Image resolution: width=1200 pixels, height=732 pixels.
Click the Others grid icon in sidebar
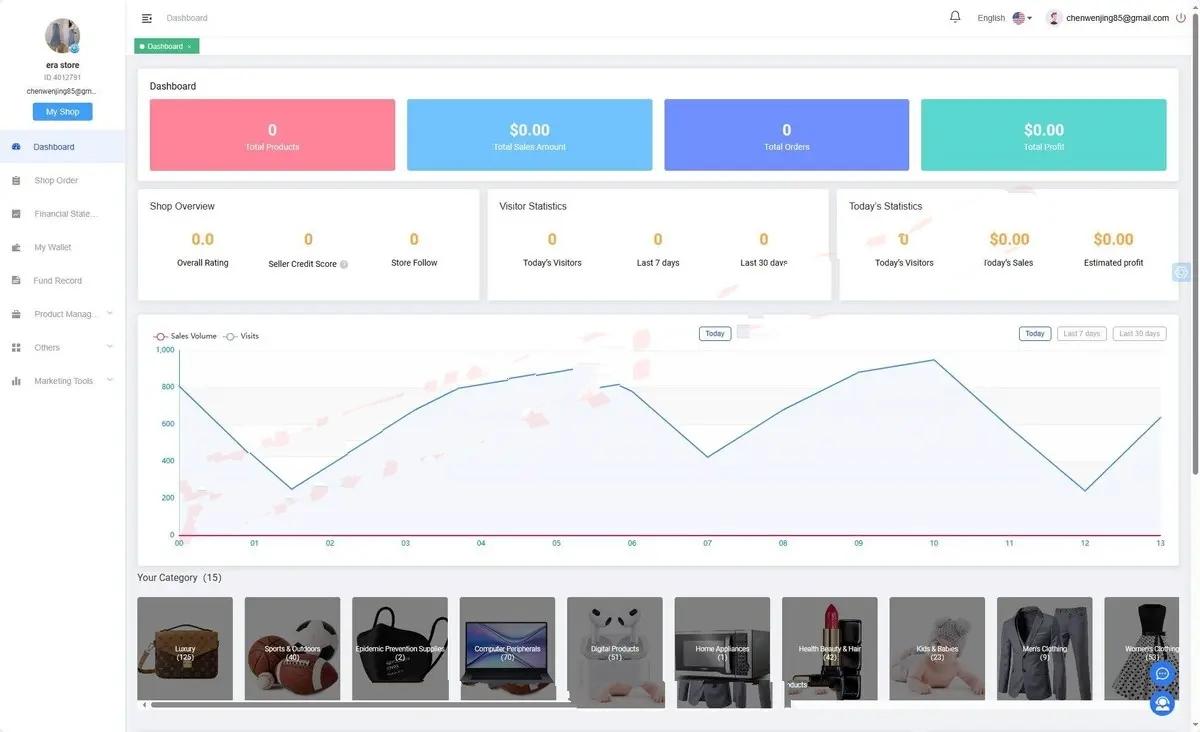(16, 348)
